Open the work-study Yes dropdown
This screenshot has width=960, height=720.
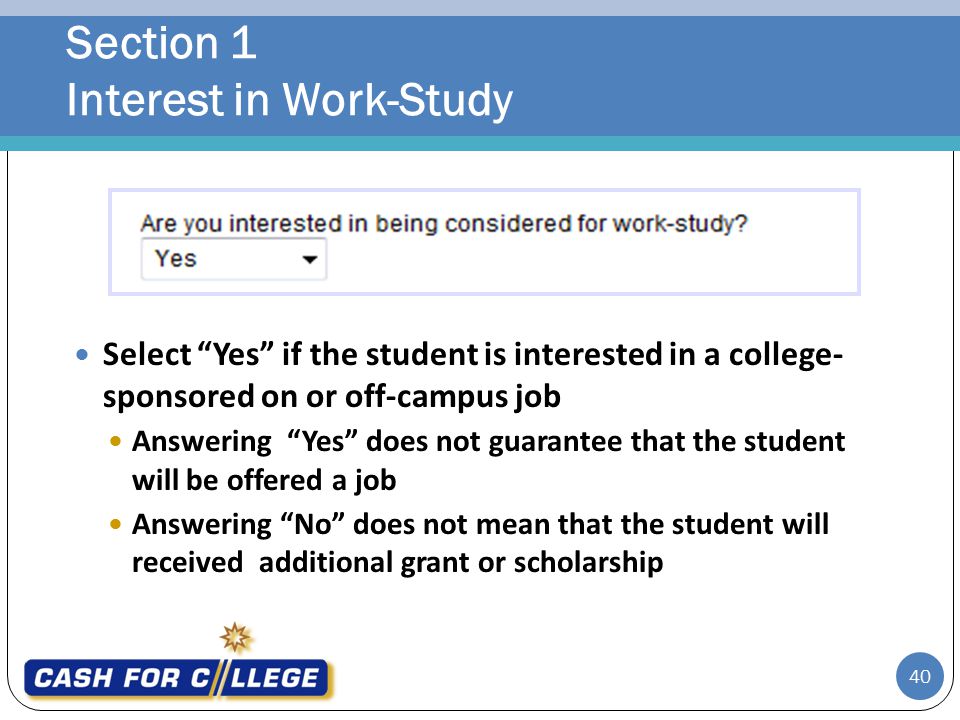pos(233,259)
